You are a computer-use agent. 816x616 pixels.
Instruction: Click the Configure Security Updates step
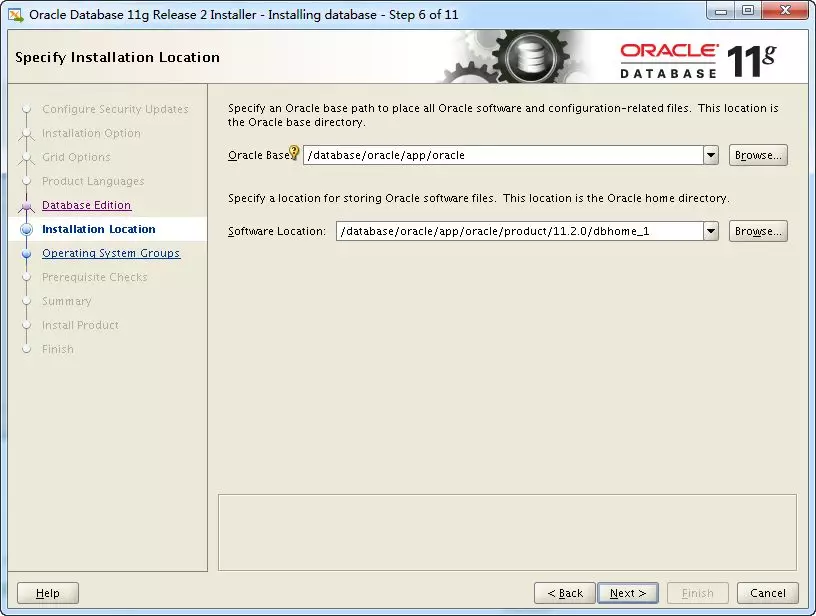pyautogui.click(x=115, y=109)
